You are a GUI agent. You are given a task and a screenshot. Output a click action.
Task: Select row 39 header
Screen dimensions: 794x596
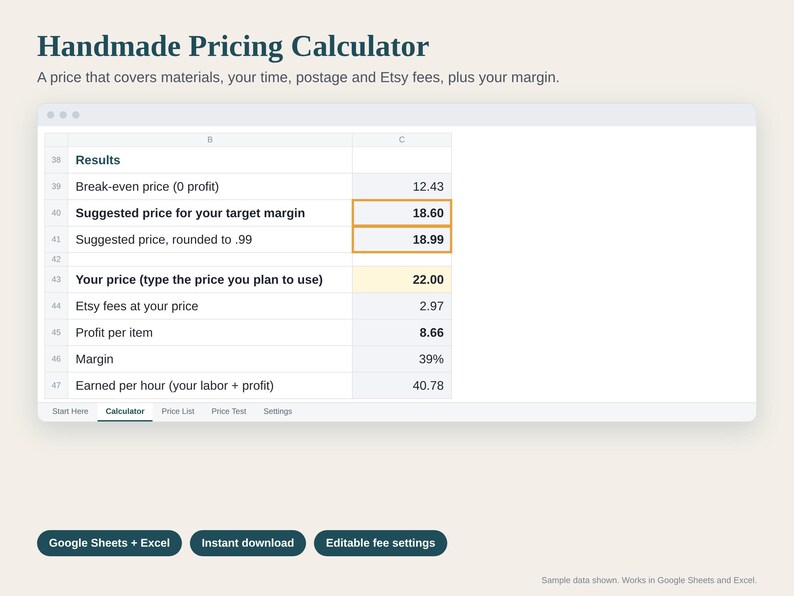click(56, 186)
